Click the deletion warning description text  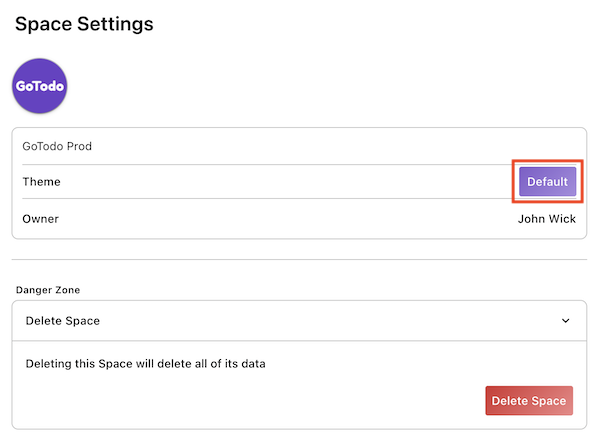click(145, 363)
